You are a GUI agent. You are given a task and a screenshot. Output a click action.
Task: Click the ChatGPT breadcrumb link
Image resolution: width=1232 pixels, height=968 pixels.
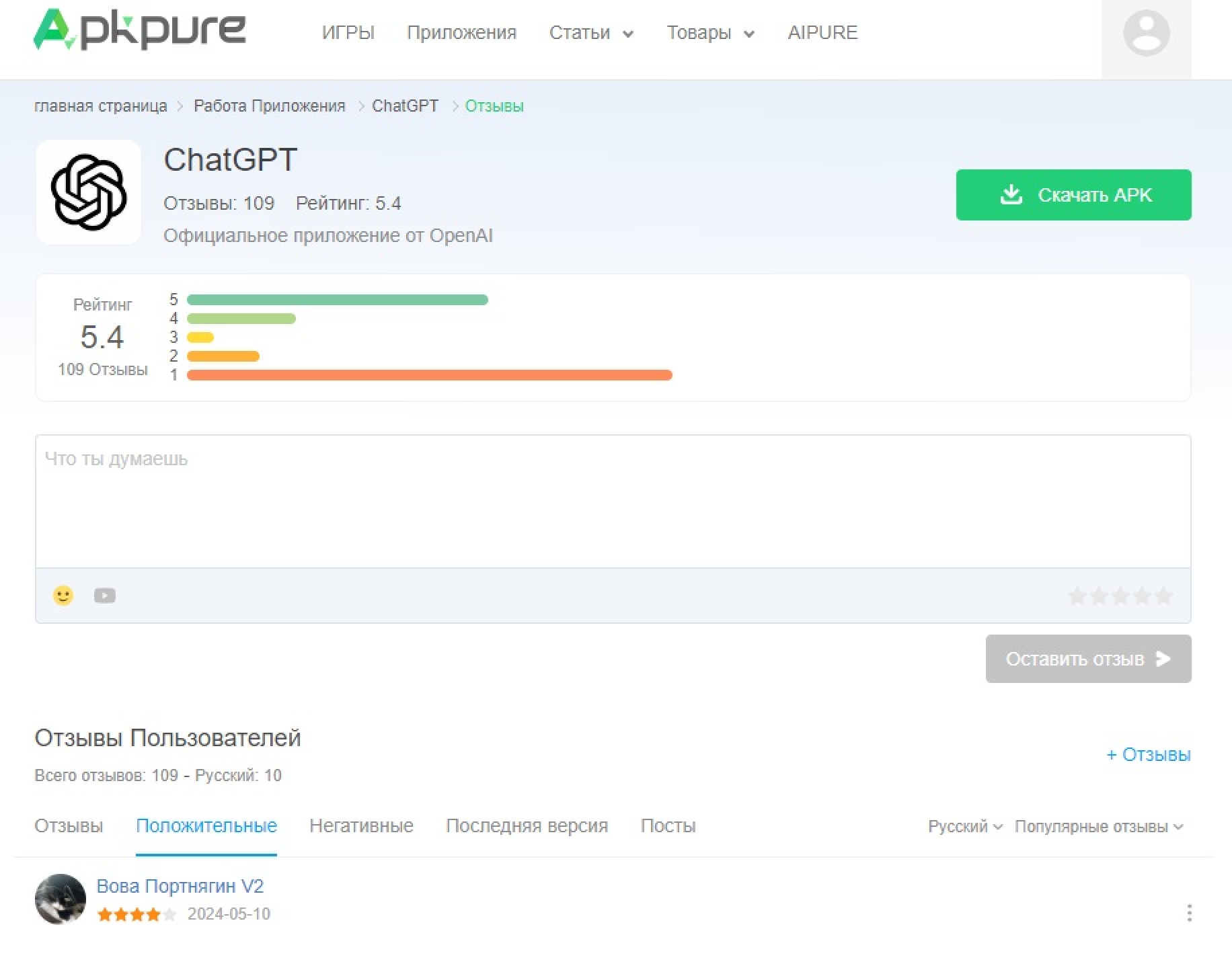tap(405, 106)
